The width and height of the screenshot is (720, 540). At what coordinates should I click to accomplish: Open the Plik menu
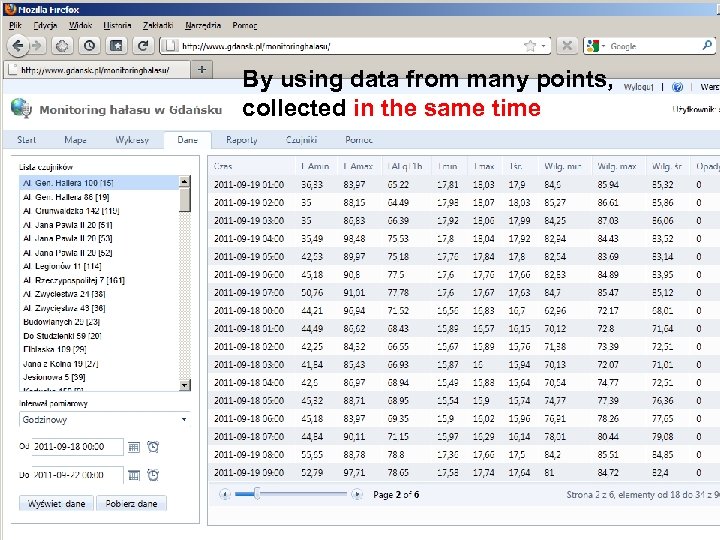click(x=15, y=25)
